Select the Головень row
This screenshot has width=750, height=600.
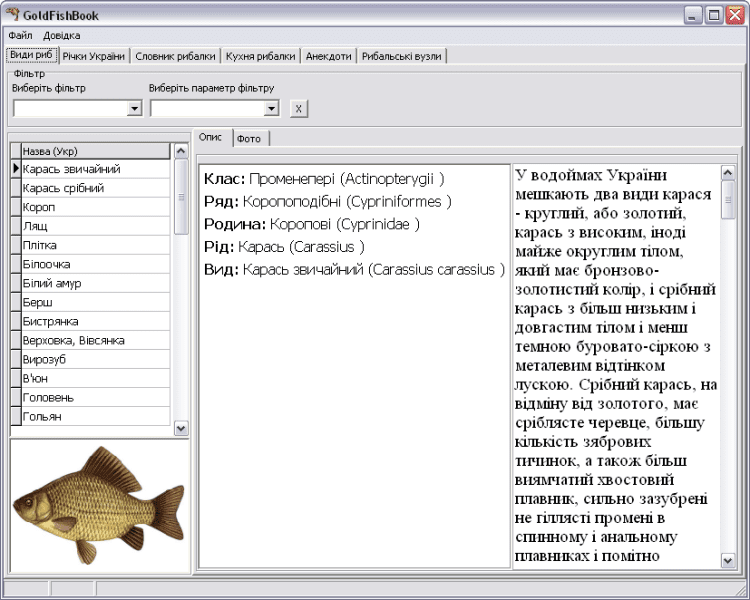(96, 398)
